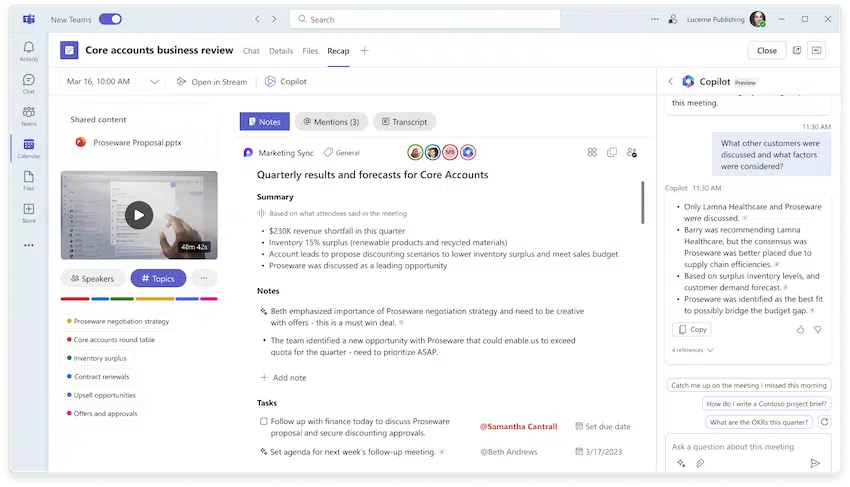The height and width of the screenshot is (487, 850).
Task: Check the follow up with finance task
Action: tap(263, 421)
